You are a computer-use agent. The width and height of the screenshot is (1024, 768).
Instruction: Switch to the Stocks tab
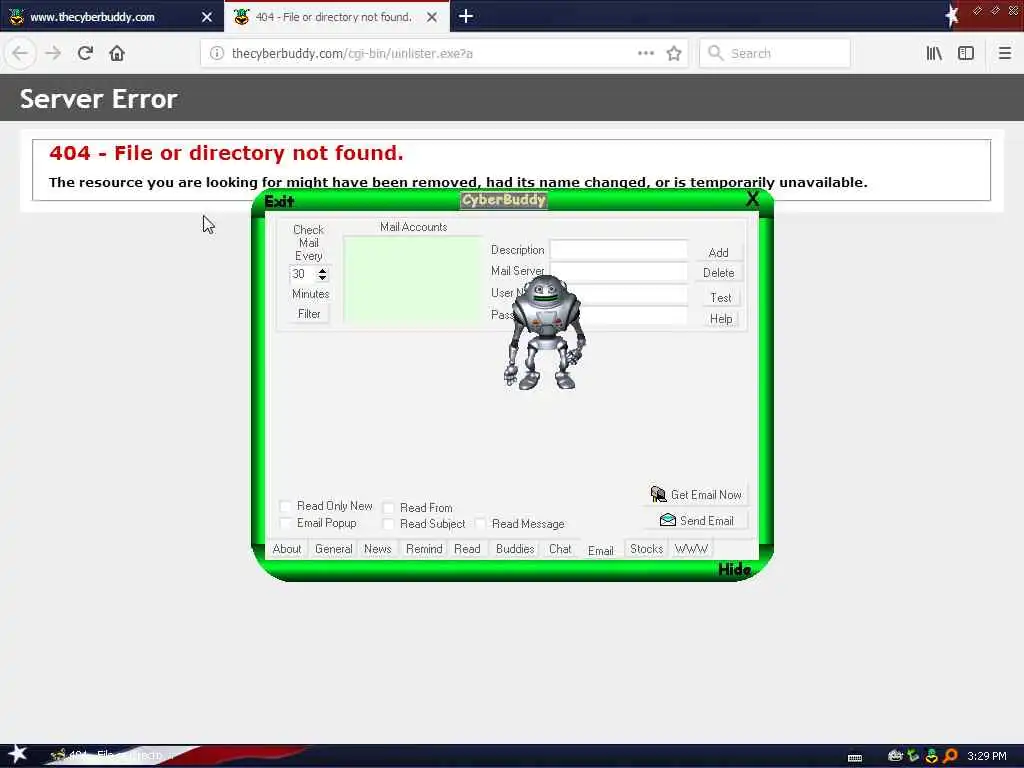click(x=647, y=549)
